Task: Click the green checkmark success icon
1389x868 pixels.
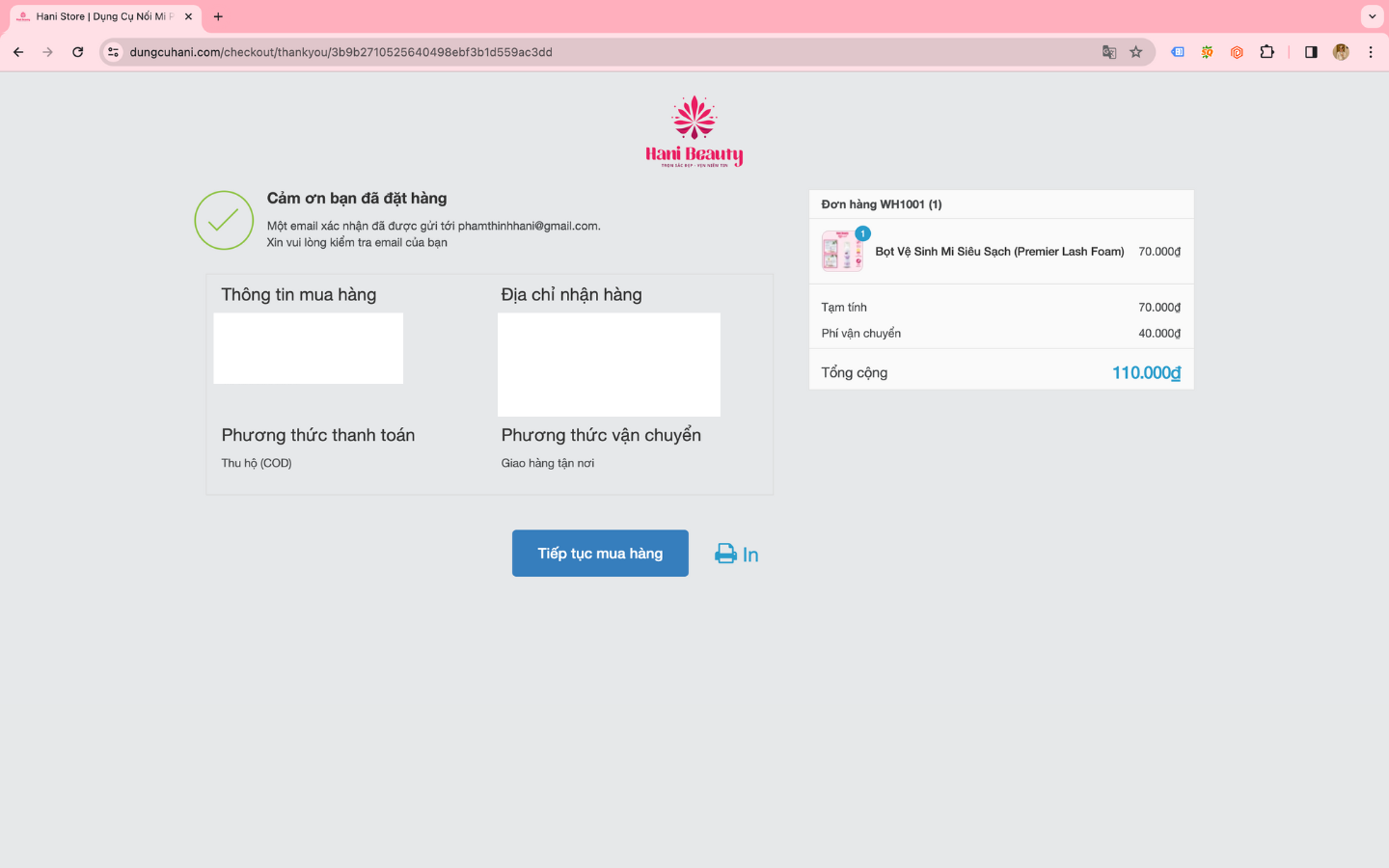Action: (x=224, y=220)
